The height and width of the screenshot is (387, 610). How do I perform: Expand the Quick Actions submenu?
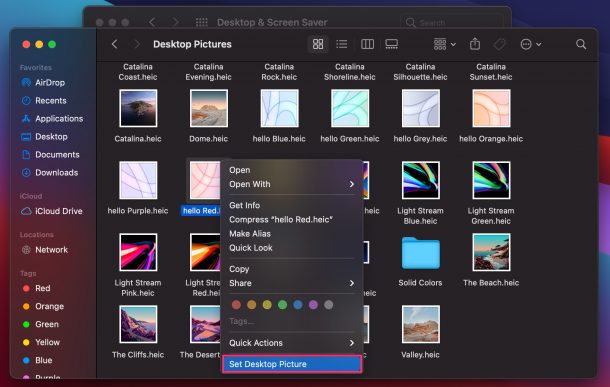click(x=292, y=343)
